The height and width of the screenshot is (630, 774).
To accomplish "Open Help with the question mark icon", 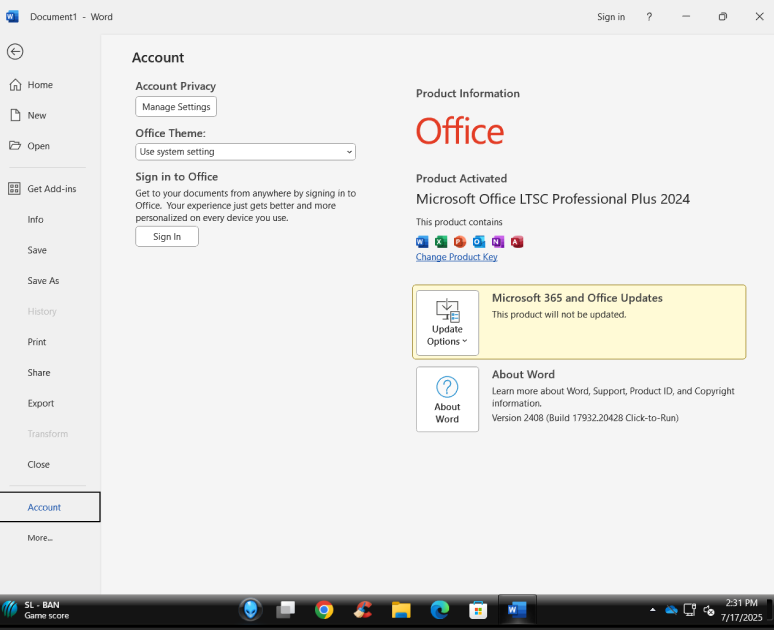I will click(649, 17).
